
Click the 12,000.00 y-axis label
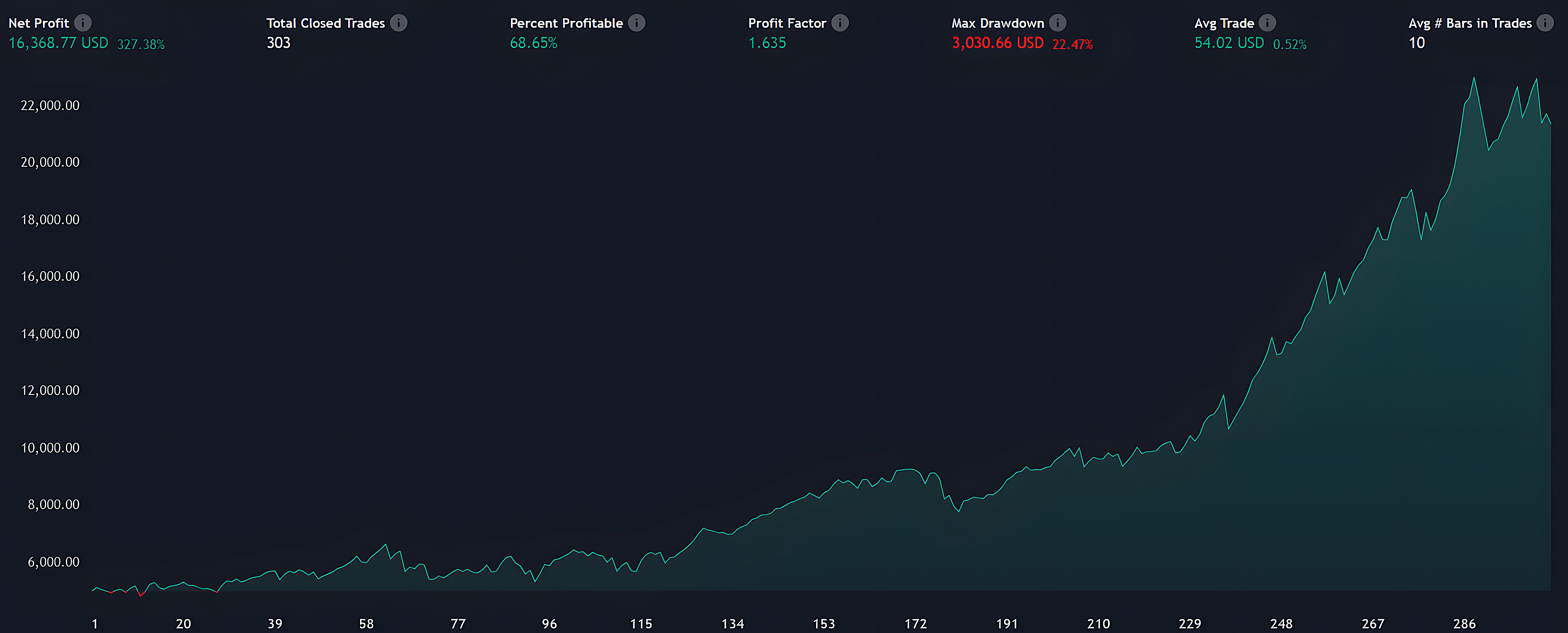(50, 391)
